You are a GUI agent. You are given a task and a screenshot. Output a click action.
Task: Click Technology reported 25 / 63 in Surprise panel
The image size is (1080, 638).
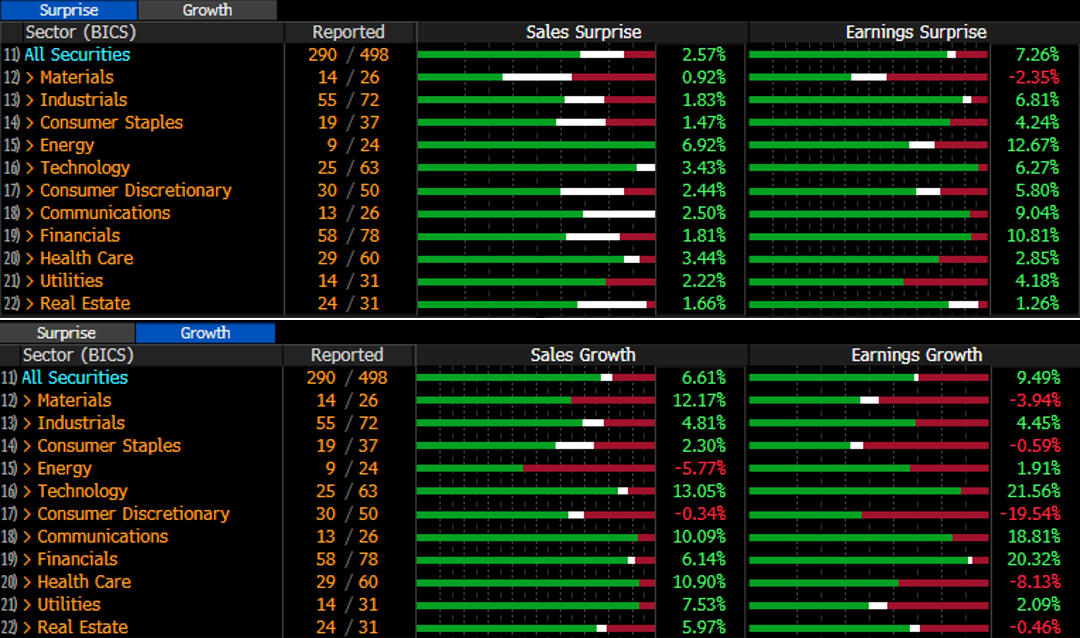tap(349, 168)
